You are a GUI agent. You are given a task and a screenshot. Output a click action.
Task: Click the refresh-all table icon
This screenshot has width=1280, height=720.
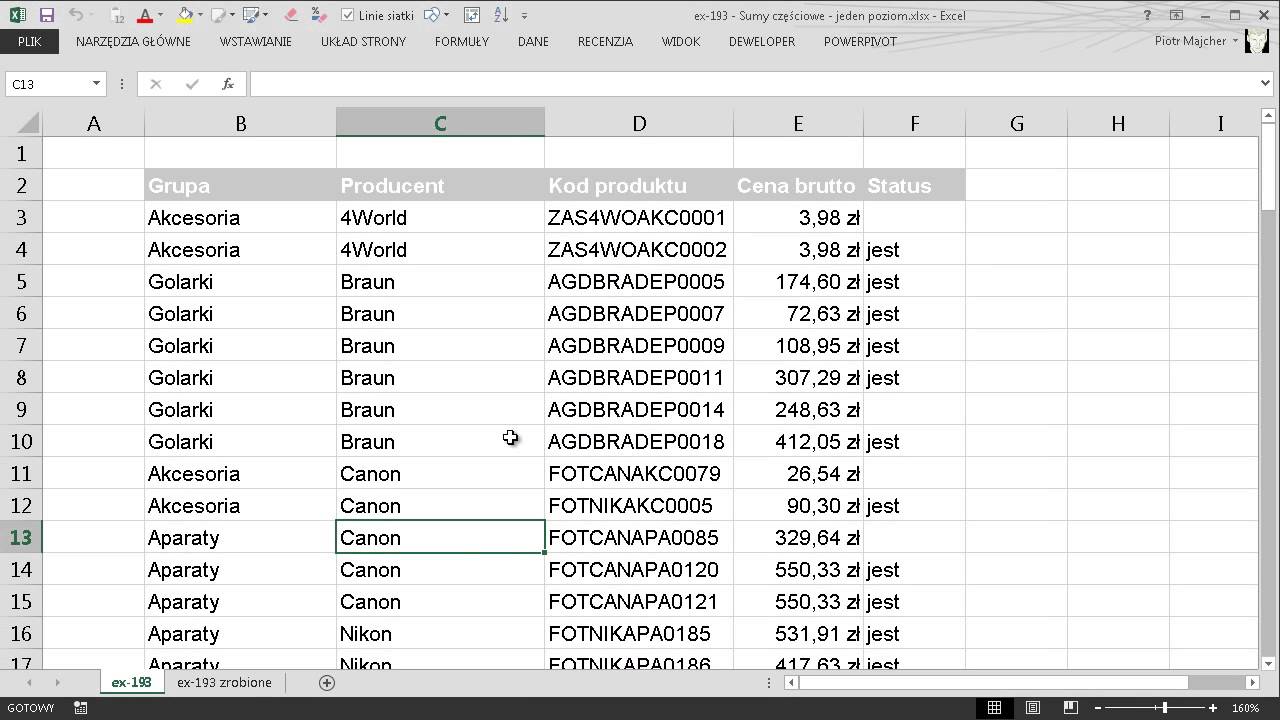point(473,15)
